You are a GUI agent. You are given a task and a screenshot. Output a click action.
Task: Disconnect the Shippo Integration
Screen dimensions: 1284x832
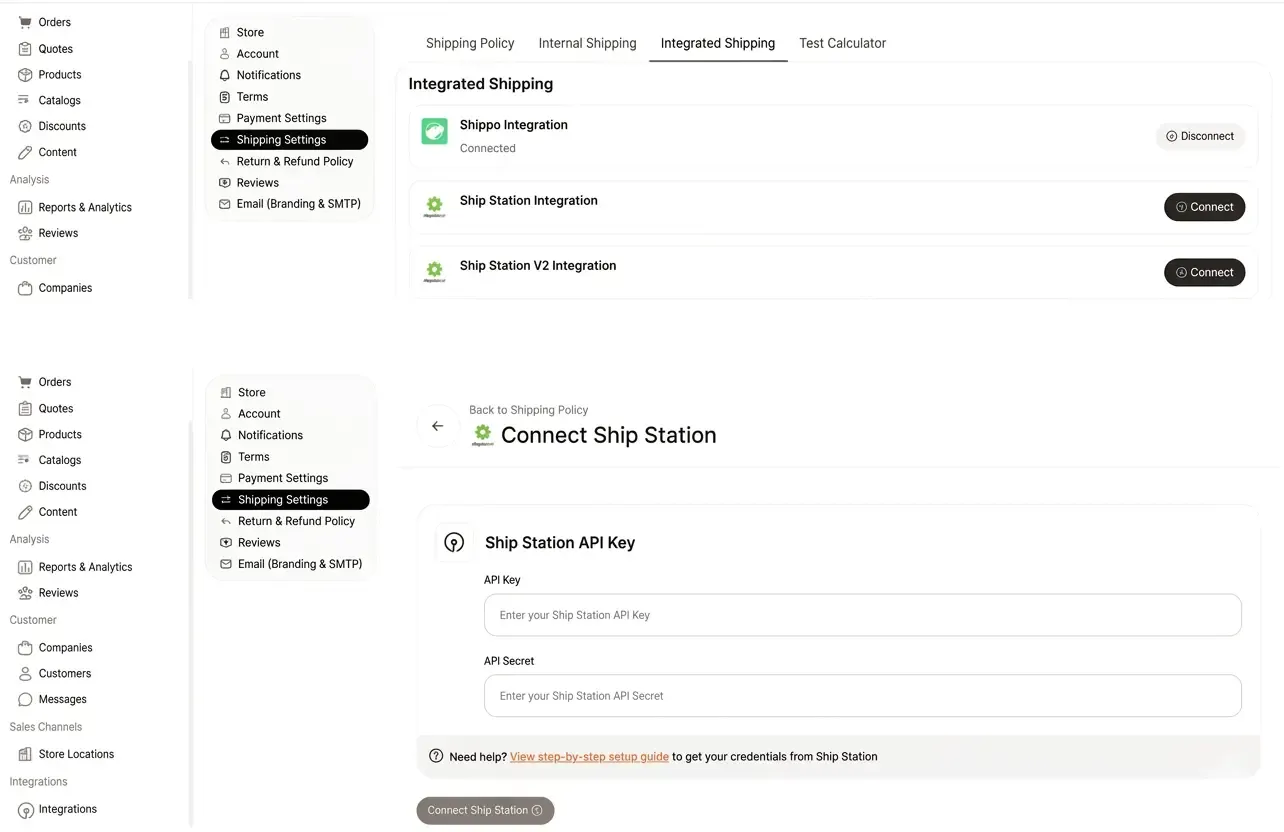point(1200,136)
